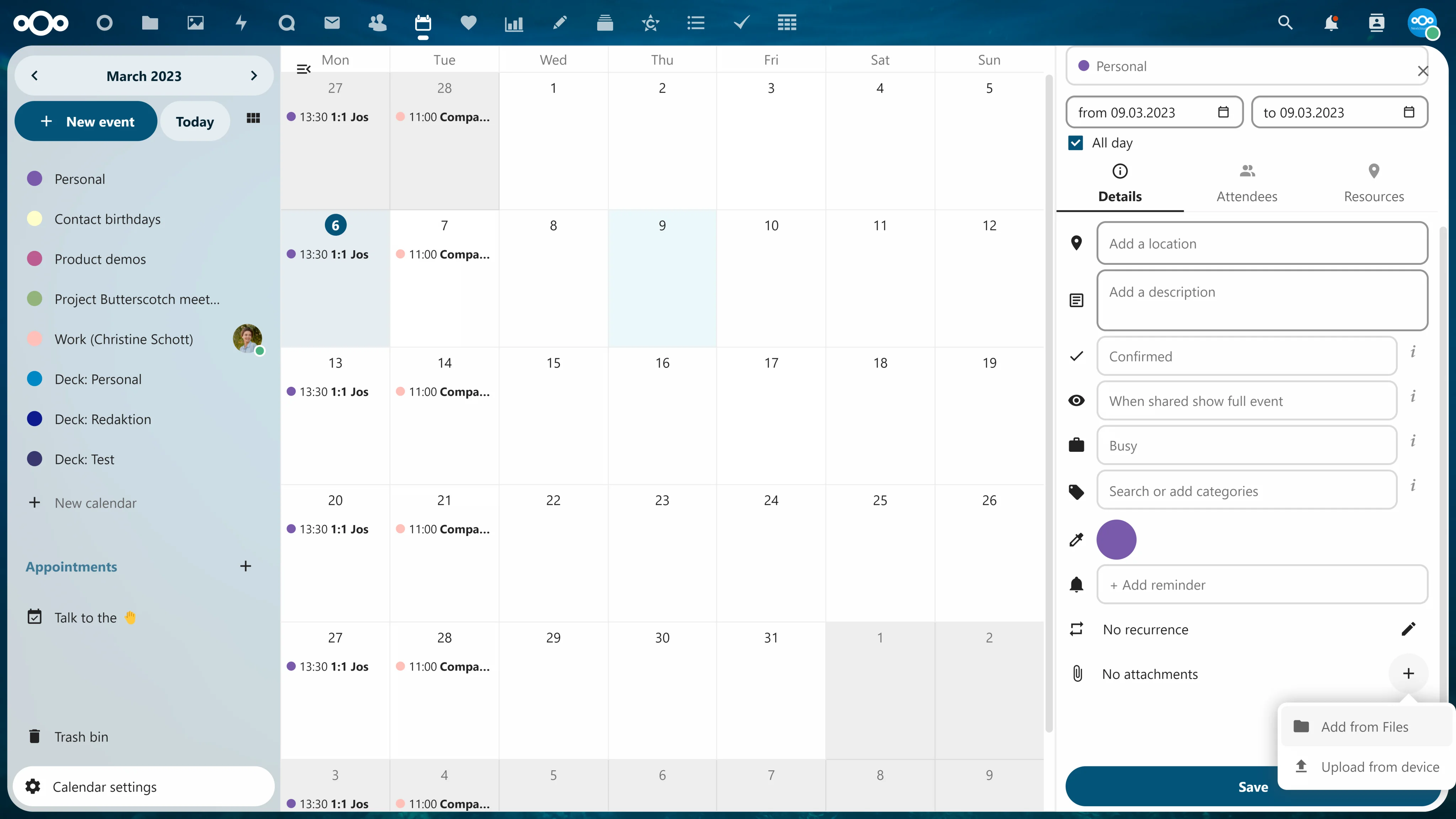This screenshot has height=819, width=1456.
Task: Click the search magnifier icon
Action: (x=1285, y=23)
